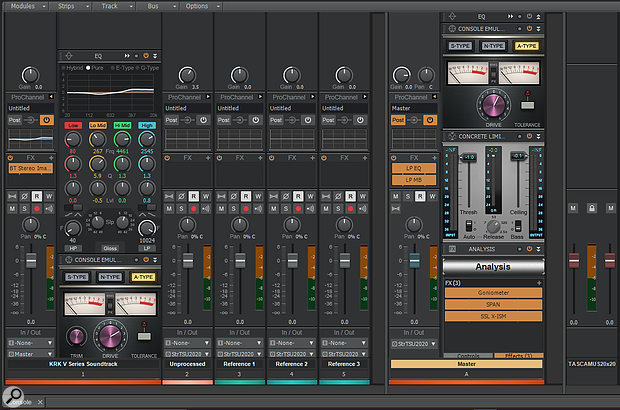The image size is (620, 410).
Task: Arm record on Reference 2 track
Action: tap(298, 208)
